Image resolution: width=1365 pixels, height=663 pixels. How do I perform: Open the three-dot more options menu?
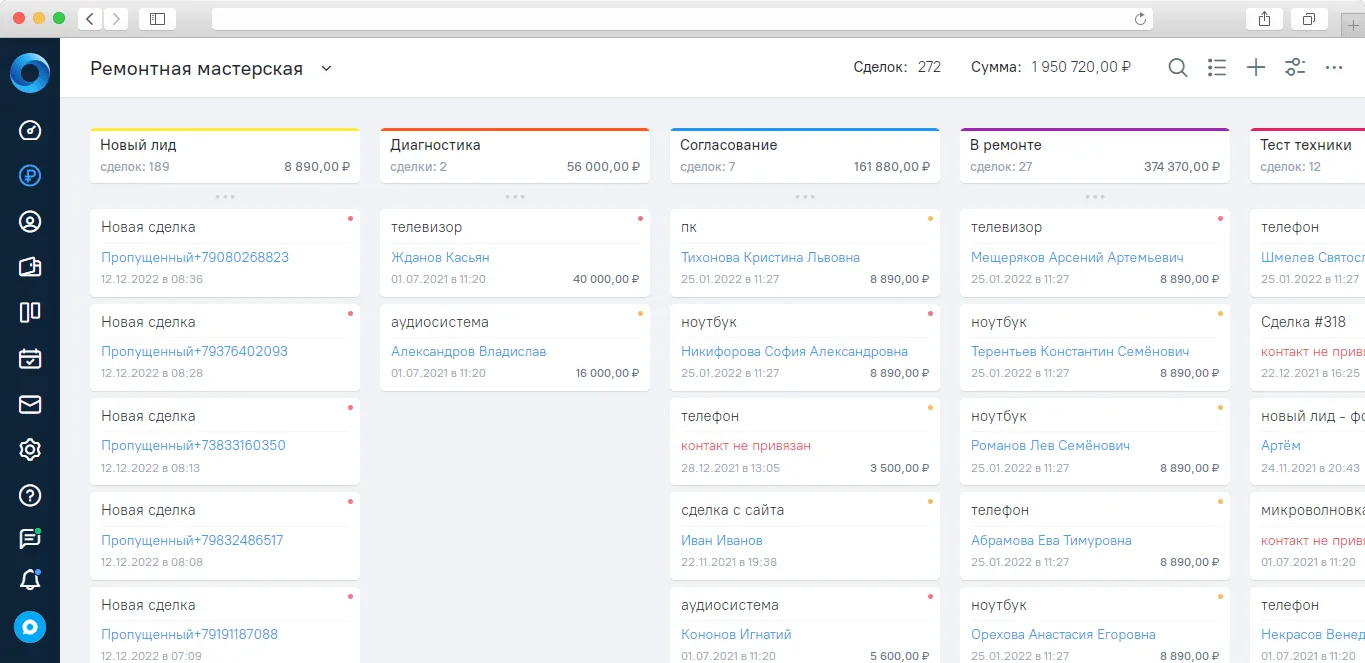tap(1333, 68)
